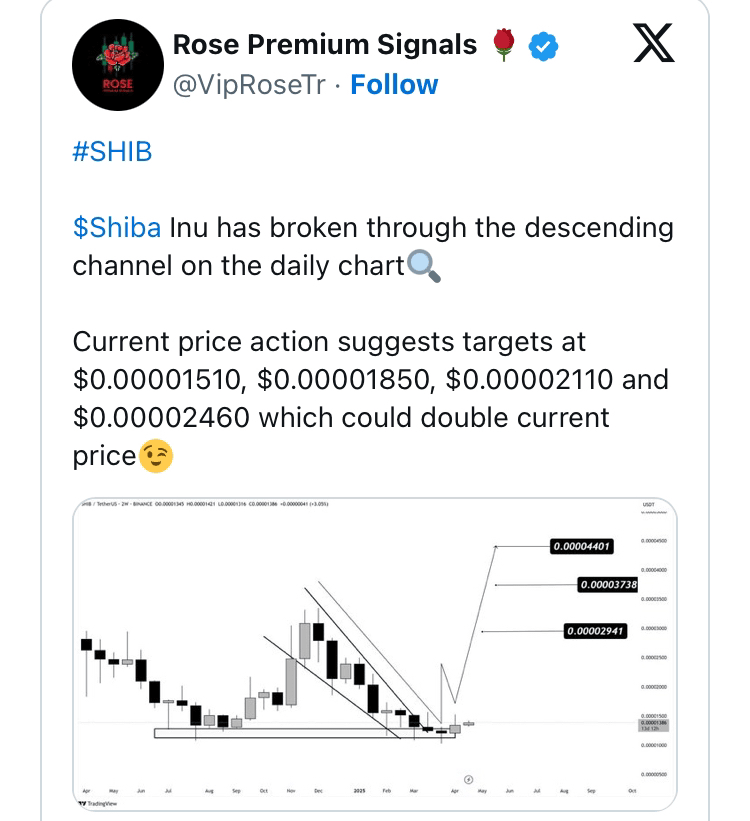Follow the VipRoseTr account
Viewport: 750px width, 821px height.
[x=394, y=85]
